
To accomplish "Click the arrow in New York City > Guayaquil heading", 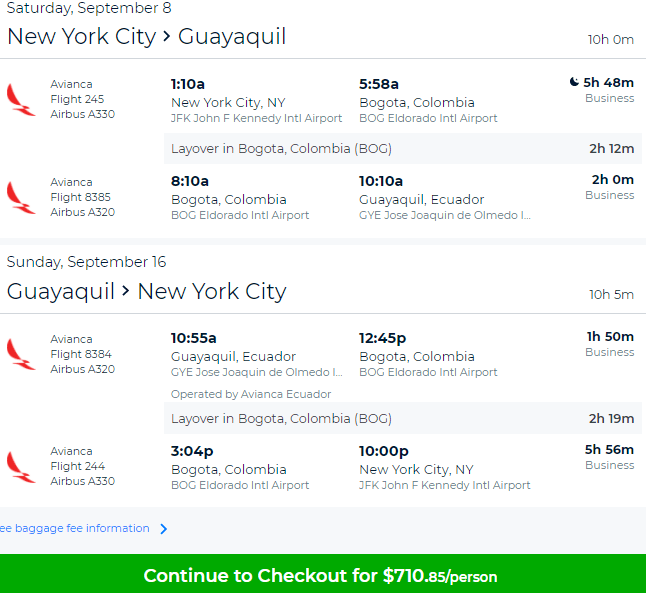I will [x=166, y=37].
